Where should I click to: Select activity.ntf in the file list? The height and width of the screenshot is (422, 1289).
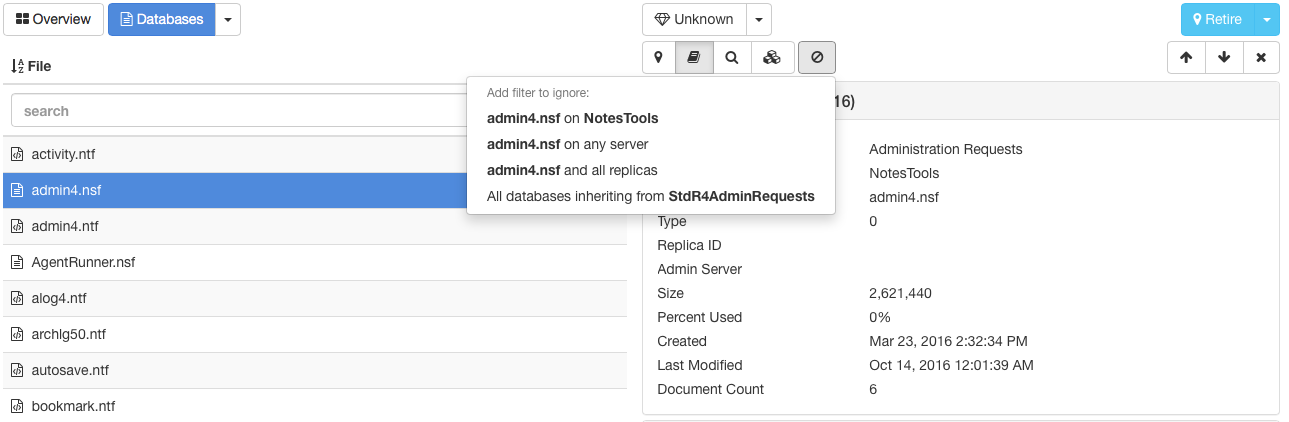tap(315, 154)
